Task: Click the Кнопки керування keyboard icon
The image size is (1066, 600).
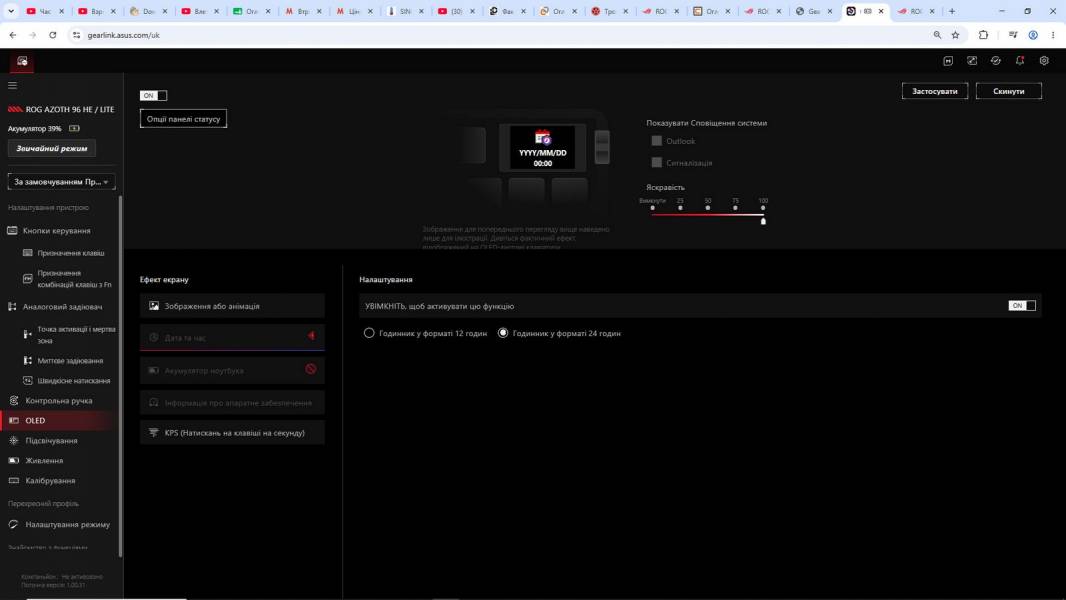Action: [x=12, y=230]
